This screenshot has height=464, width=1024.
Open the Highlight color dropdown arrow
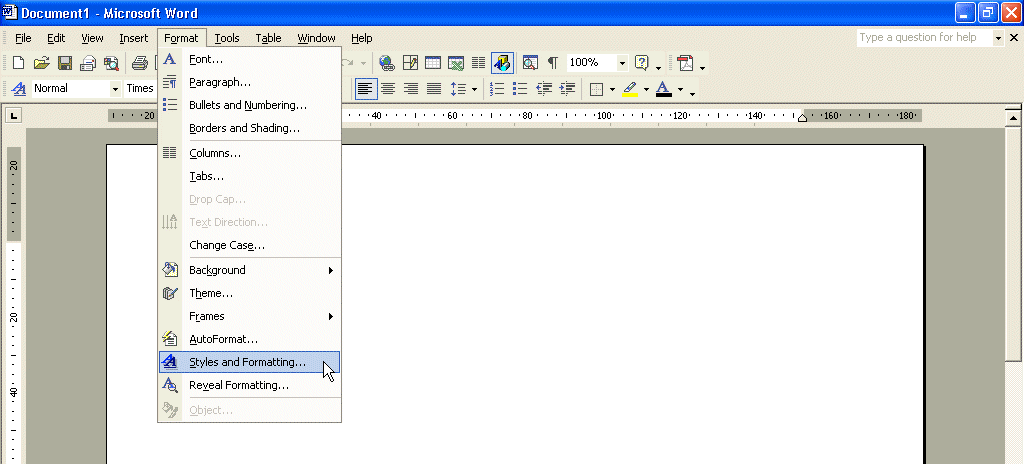click(x=646, y=89)
